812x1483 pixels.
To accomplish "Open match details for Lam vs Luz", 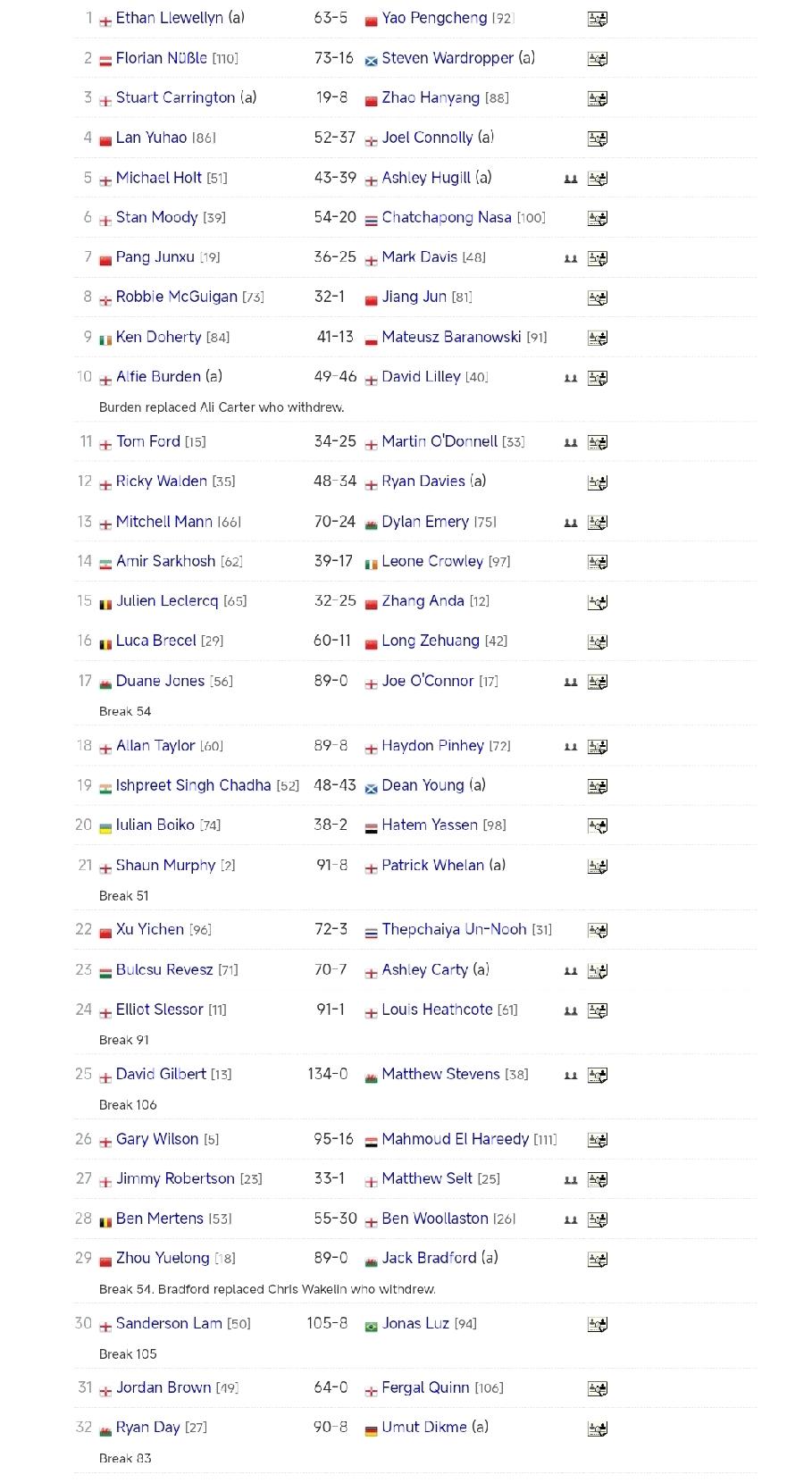I will pos(597,1325).
